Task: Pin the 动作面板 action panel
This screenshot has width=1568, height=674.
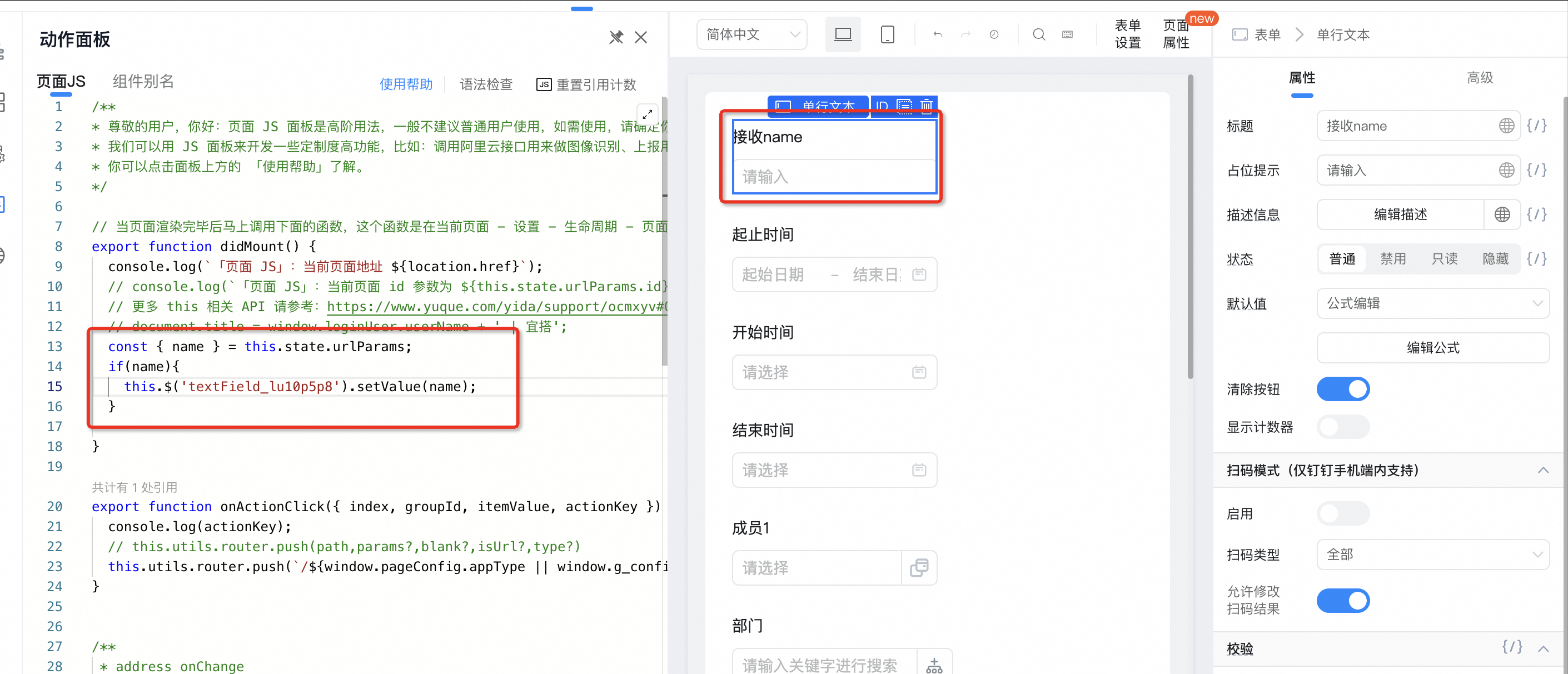Action: (x=616, y=38)
